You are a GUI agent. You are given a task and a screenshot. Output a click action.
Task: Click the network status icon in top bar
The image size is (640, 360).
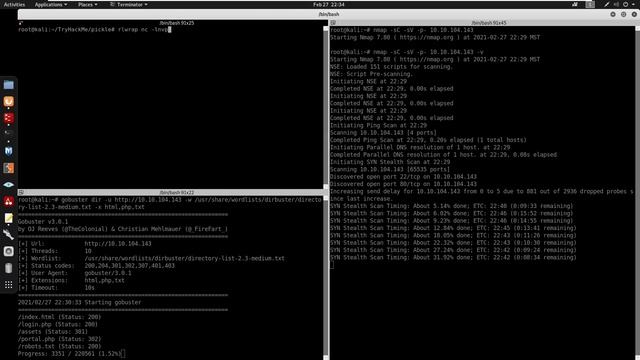(575, 4)
